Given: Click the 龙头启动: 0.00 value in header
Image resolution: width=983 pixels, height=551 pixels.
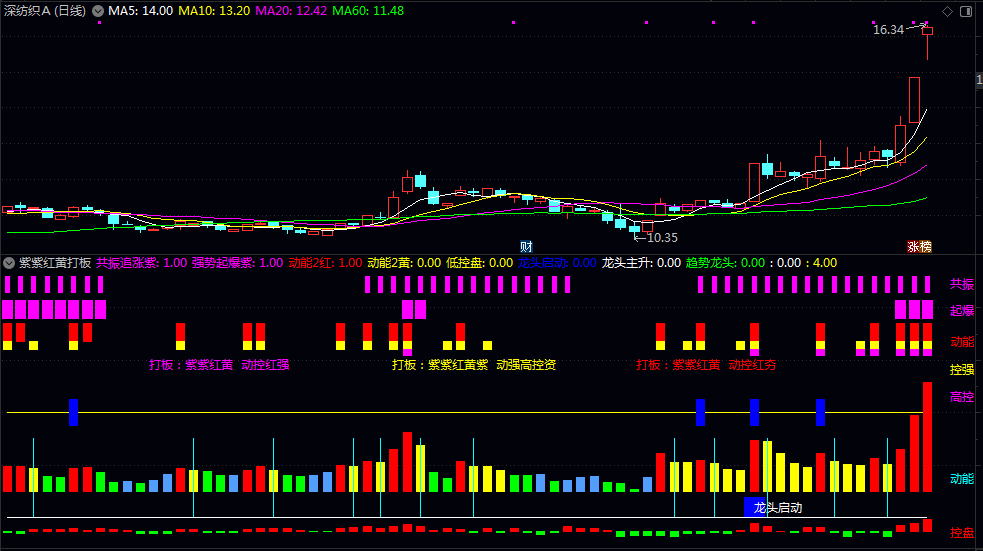Looking at the screenshot, I should point(557,263).
